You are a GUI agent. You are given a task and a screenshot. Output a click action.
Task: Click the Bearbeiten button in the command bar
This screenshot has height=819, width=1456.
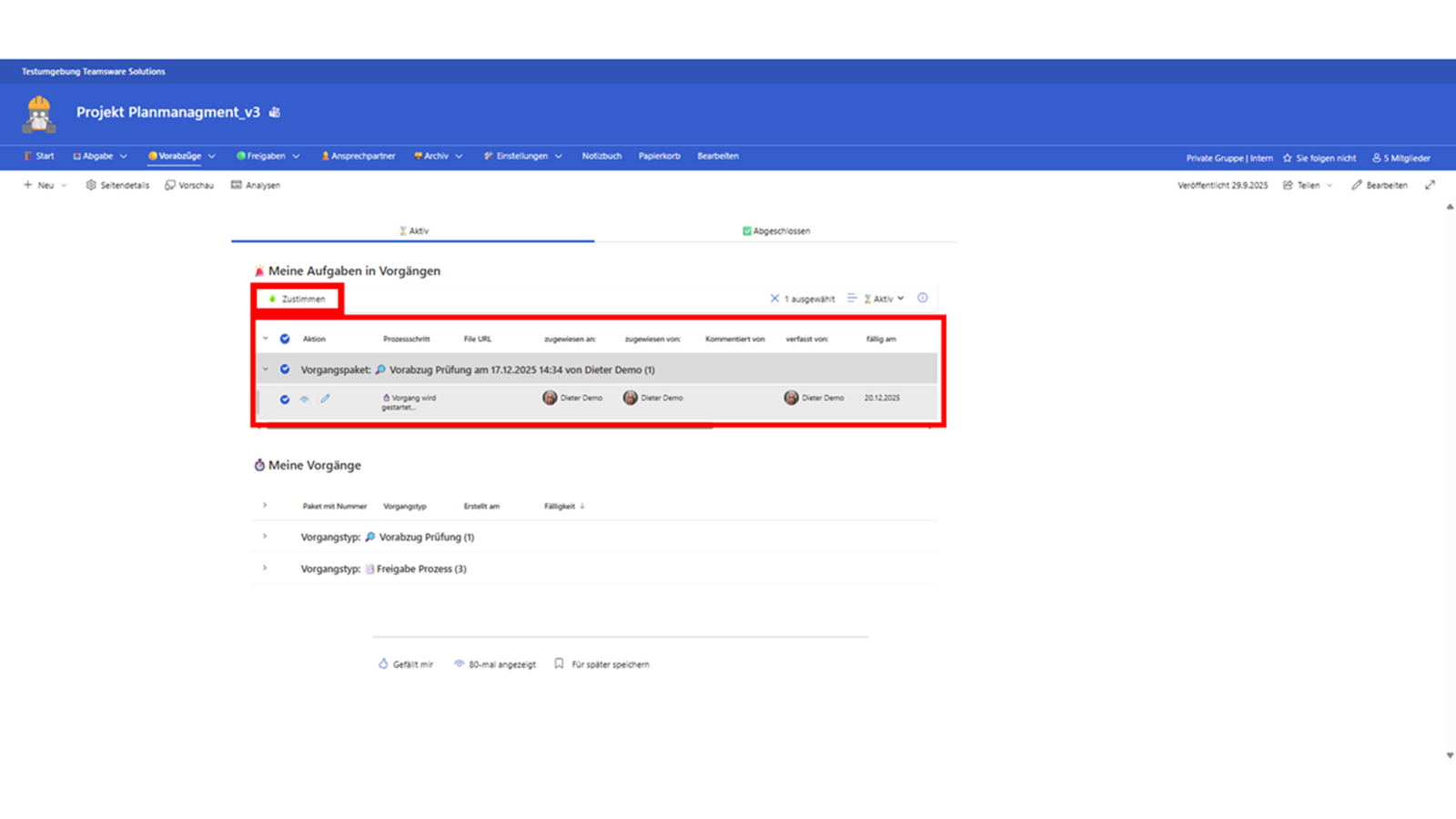coord(1379,185)
